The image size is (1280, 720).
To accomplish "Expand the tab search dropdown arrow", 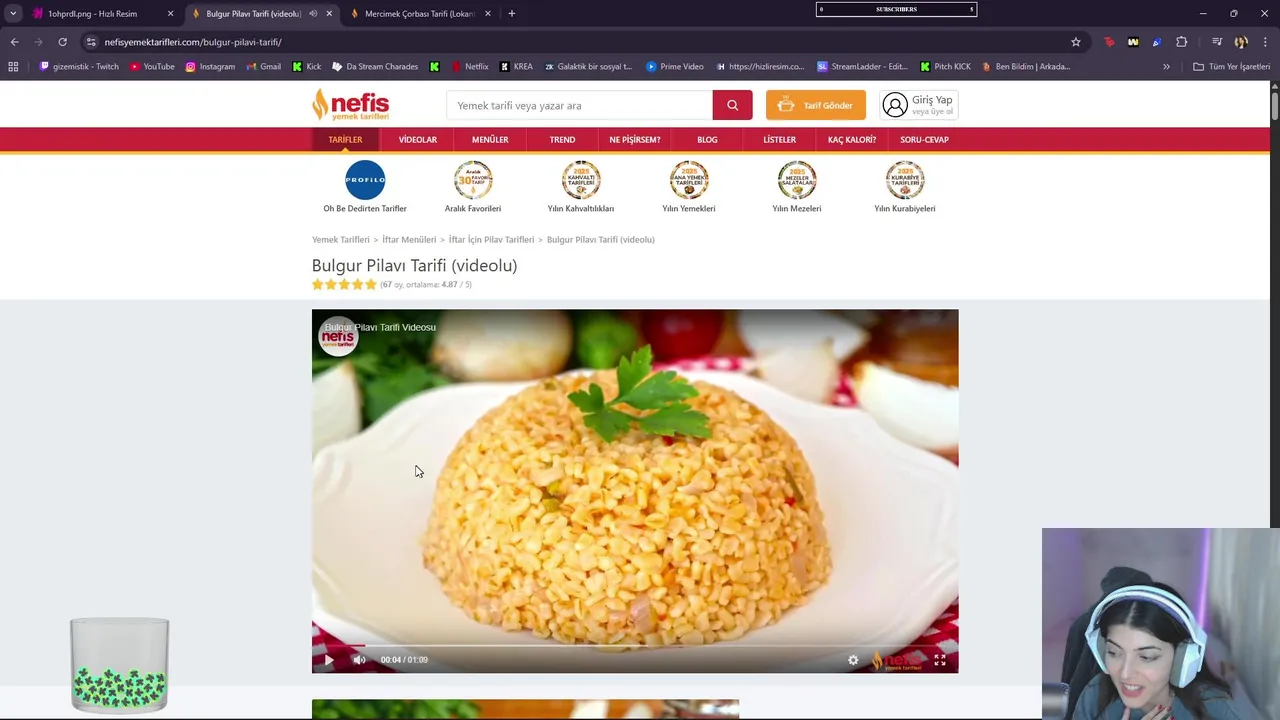I will [13, 14].
